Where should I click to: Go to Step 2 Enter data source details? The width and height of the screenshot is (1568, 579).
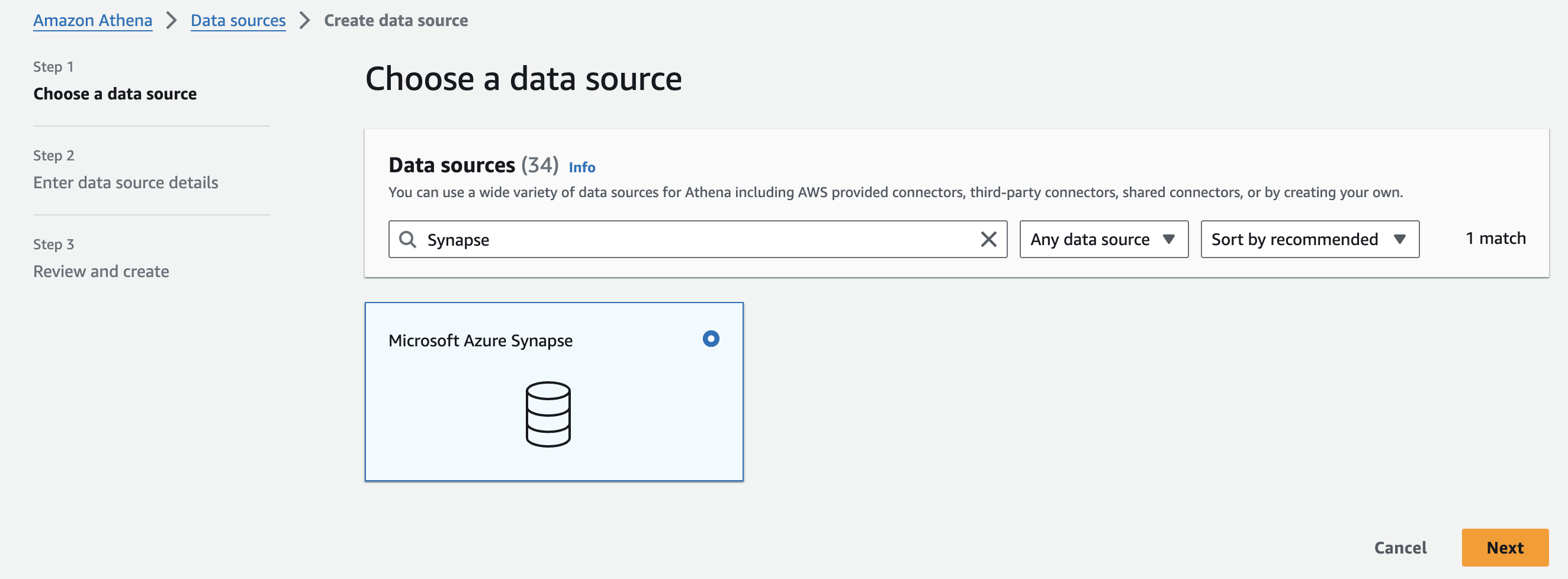click(x=126, y=183)
